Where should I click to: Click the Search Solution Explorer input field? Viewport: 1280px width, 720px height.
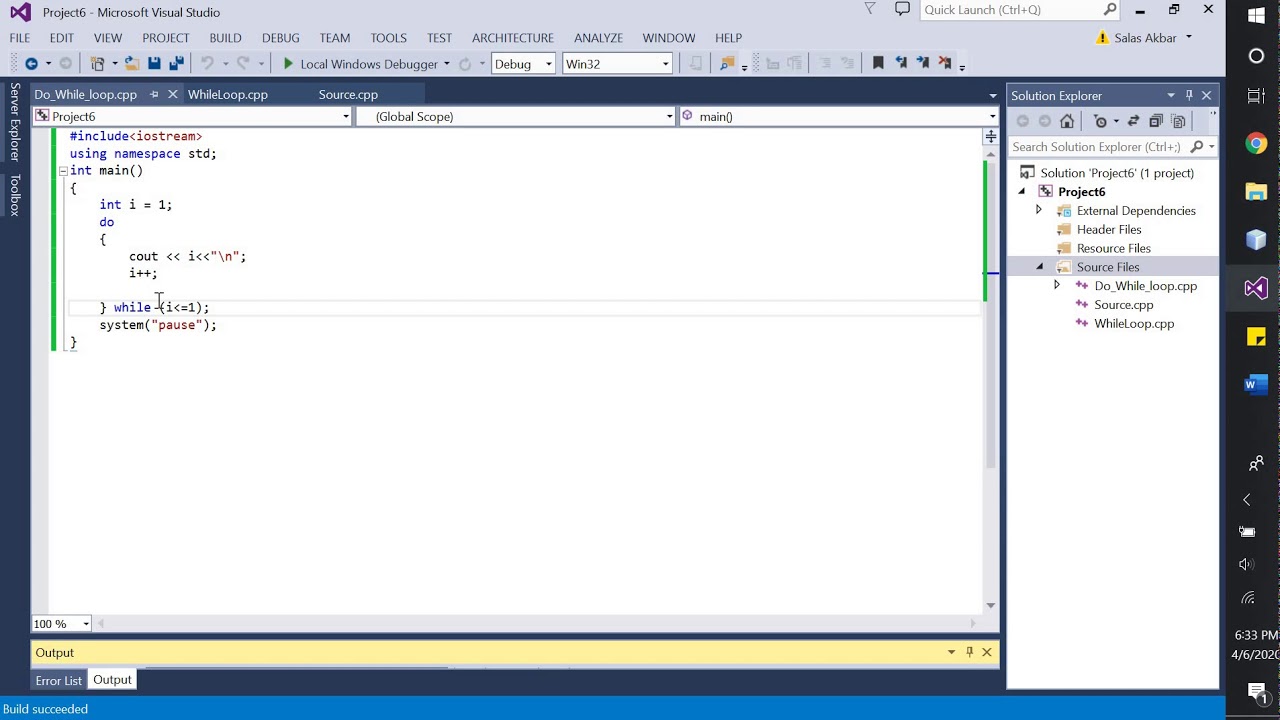tap(1098, 147)
